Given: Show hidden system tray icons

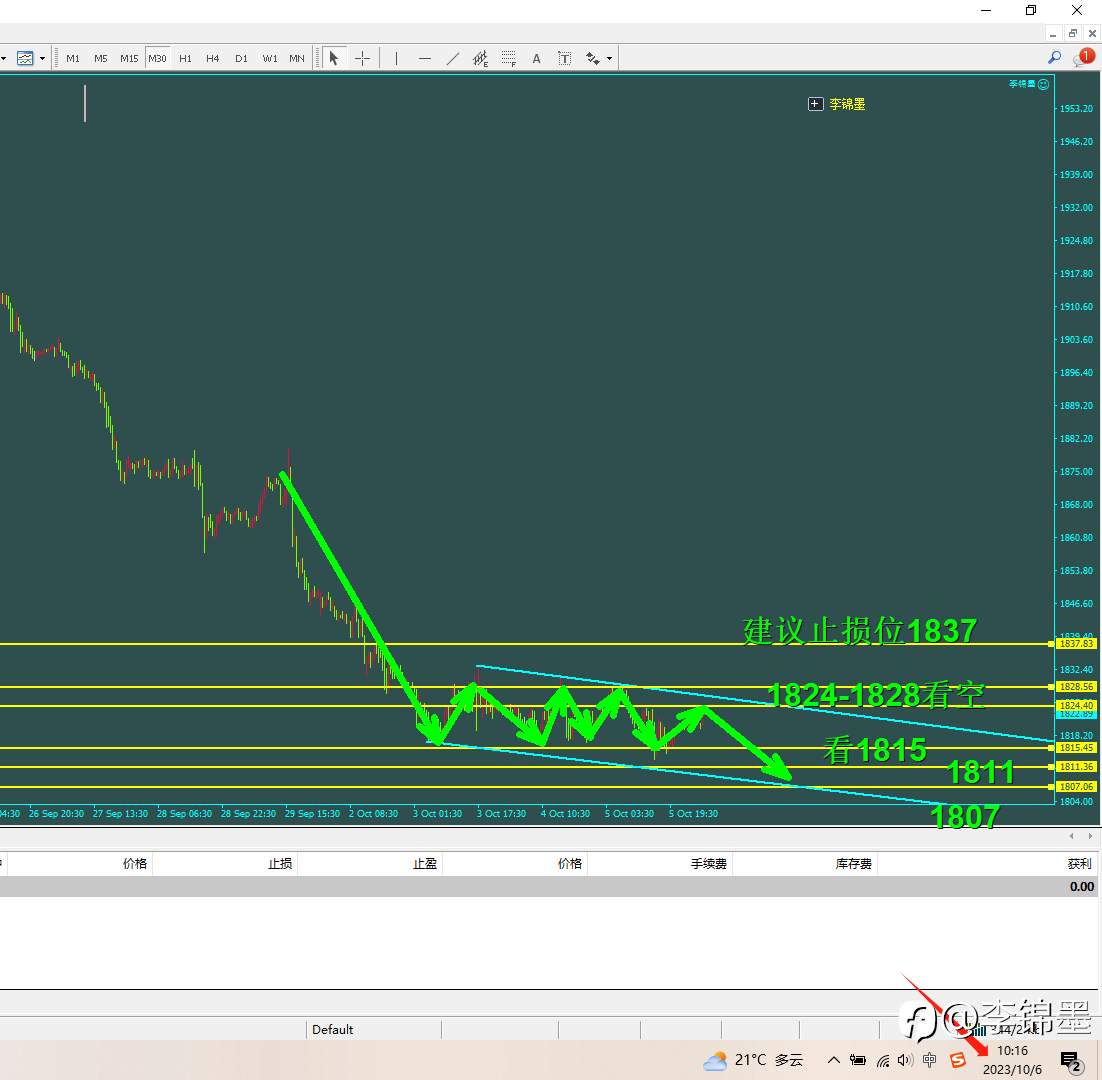Looking at the screenshot, I should [834, 1060].
